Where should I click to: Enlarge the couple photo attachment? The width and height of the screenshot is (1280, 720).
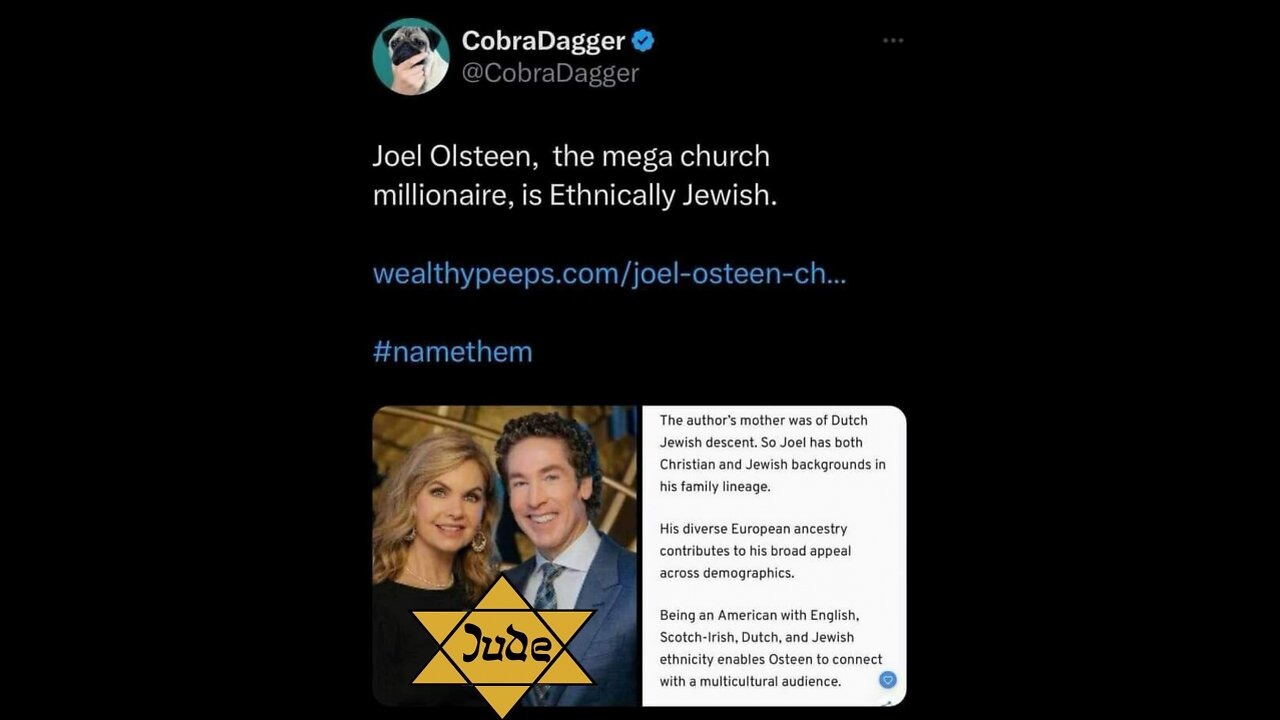(x=505, y=556)
